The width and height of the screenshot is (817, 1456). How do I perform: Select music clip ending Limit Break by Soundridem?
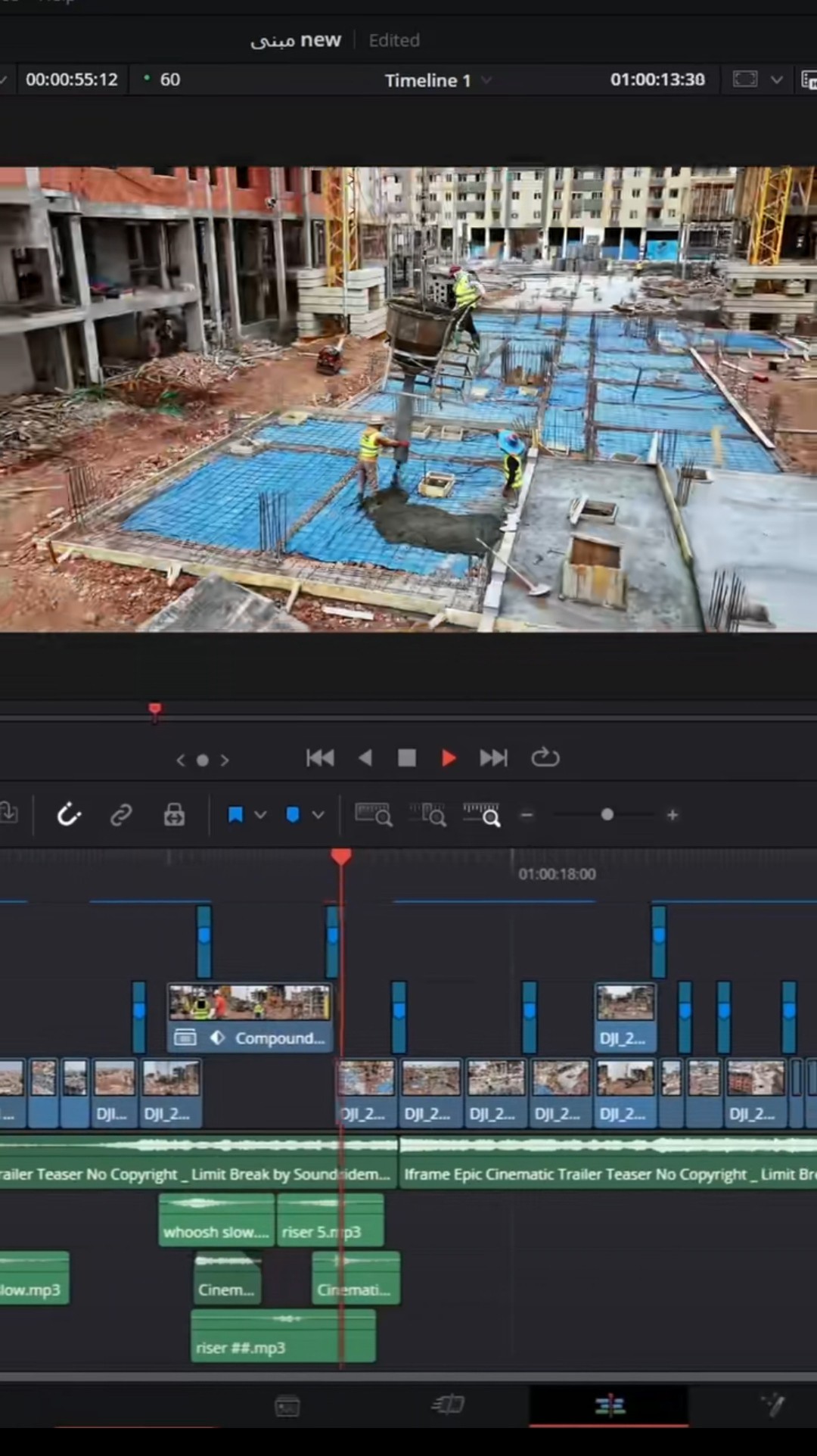click(198, 1162)
